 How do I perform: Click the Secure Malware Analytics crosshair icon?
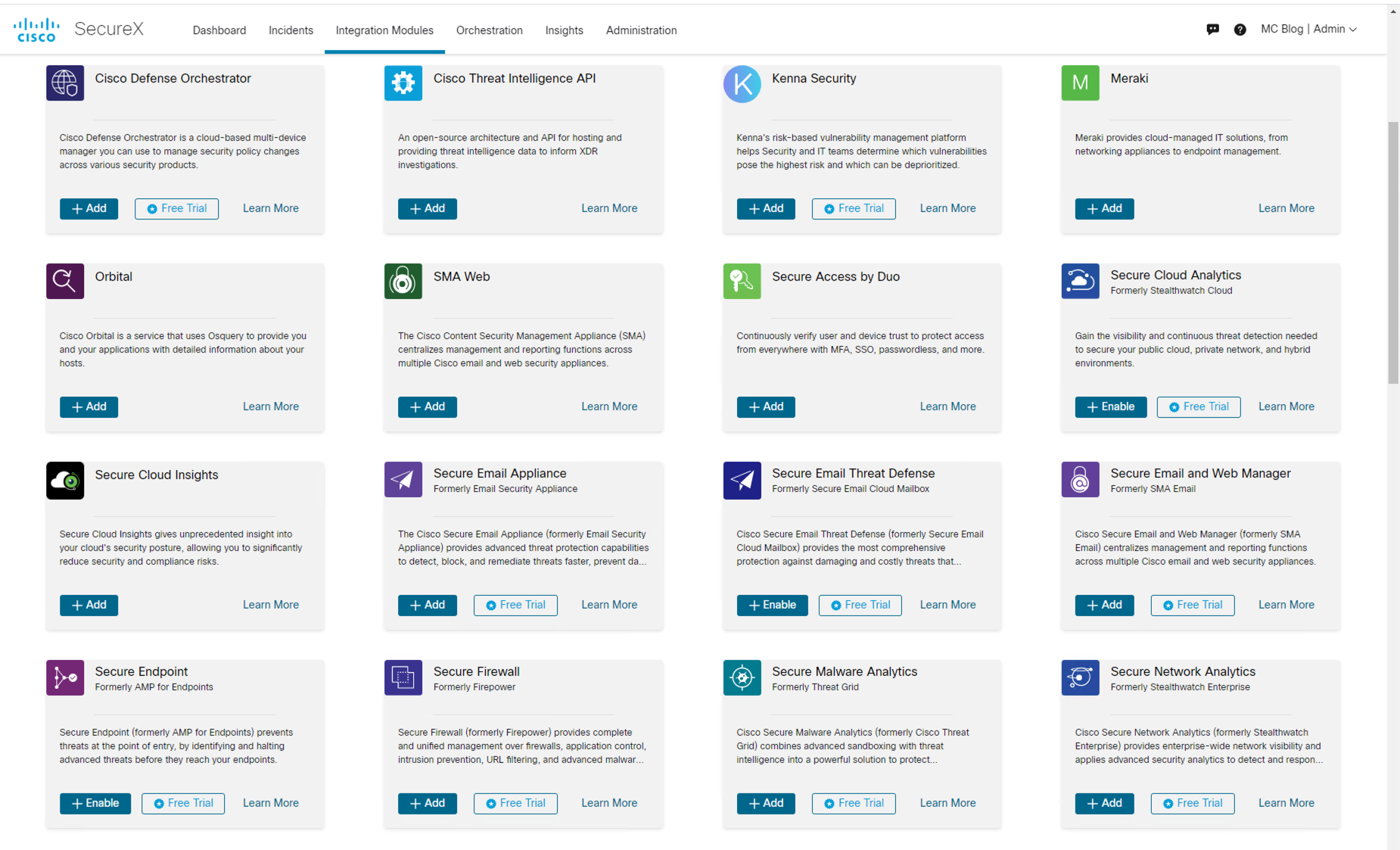pyautogui.click(x=742, y=677)
